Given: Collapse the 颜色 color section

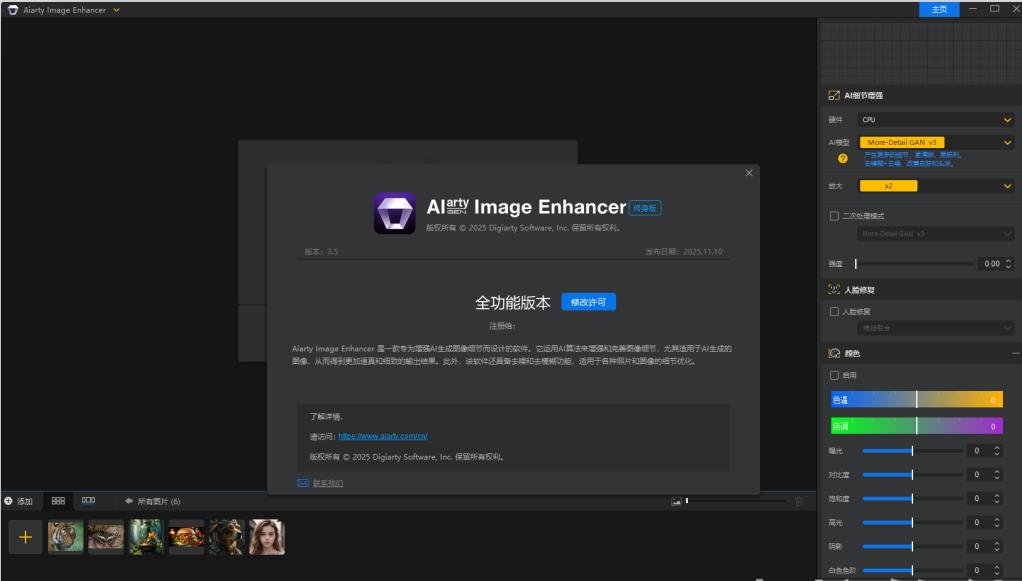Looking at the screenshot, I should tap(1015, 353).
